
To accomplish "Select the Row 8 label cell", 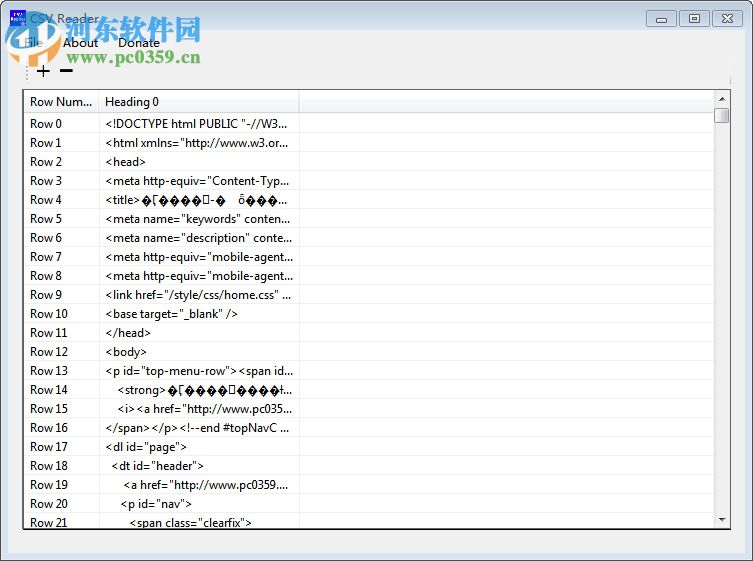I will (62, 276).
